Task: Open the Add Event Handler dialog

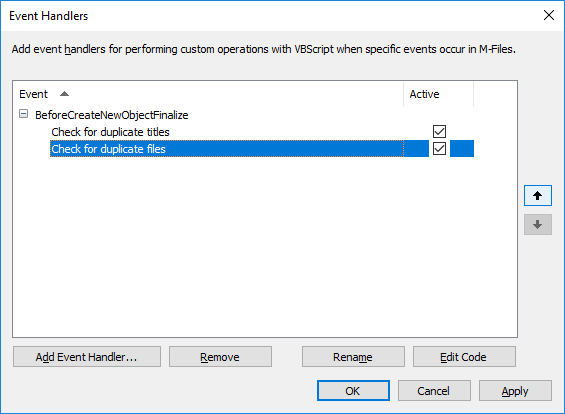Action: pos(87,357)
